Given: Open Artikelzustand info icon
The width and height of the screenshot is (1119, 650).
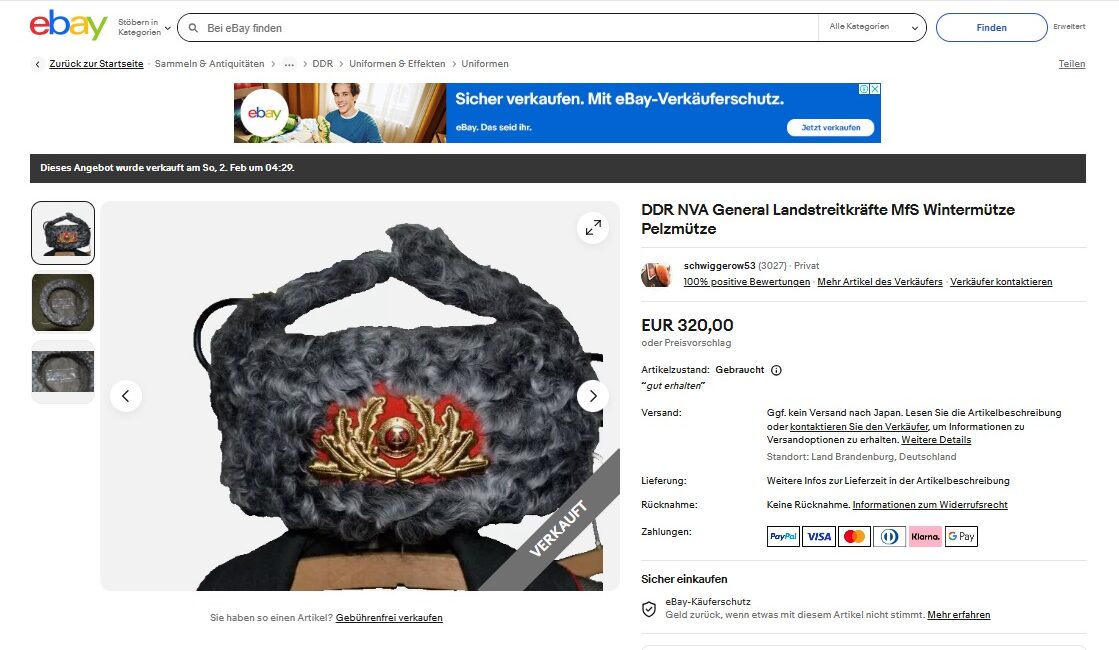Looking at the screenshot, I should (776, 370).
